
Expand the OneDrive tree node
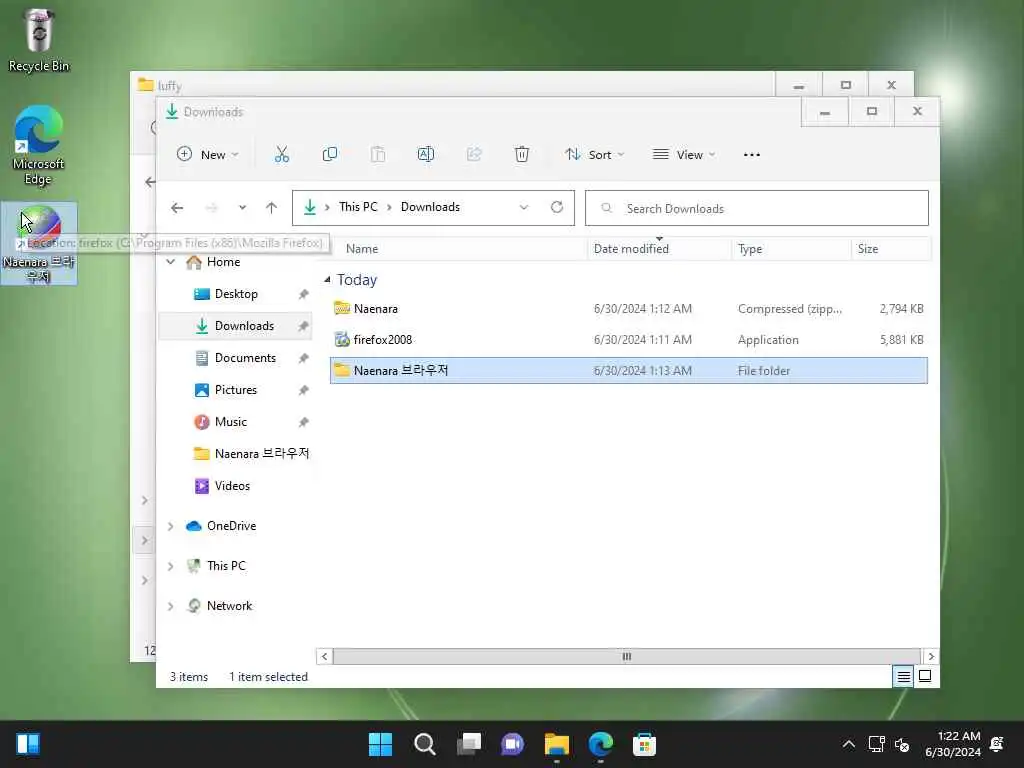(170, 526)
